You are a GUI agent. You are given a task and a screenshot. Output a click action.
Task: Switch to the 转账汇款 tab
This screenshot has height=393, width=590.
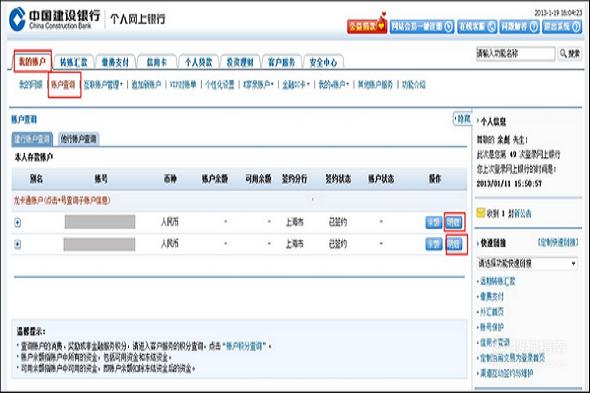73,62
